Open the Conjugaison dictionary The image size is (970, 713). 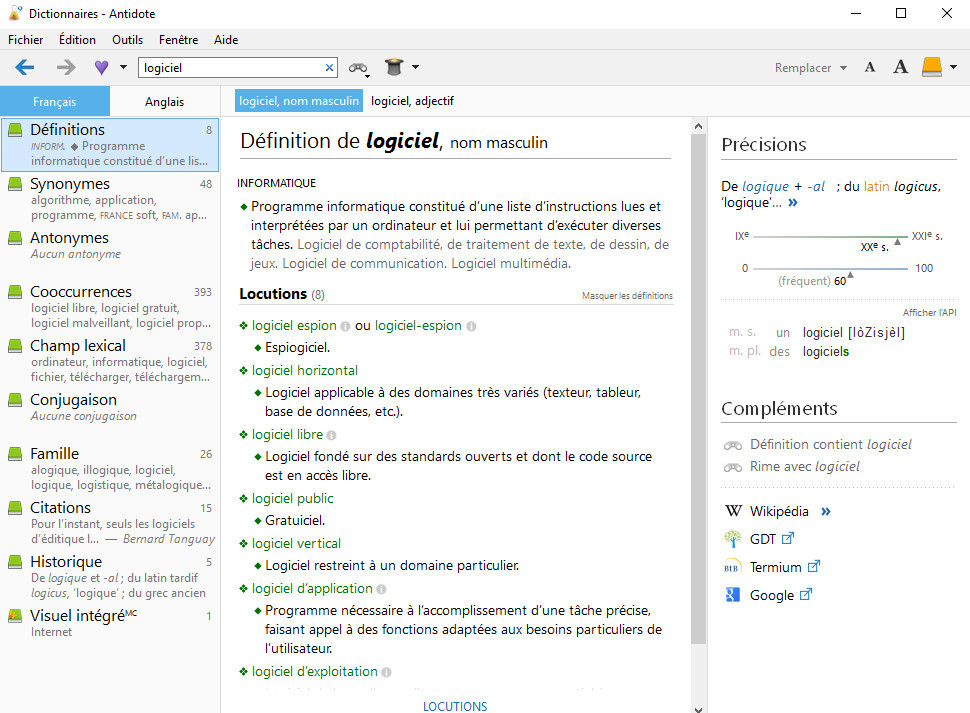110,408
